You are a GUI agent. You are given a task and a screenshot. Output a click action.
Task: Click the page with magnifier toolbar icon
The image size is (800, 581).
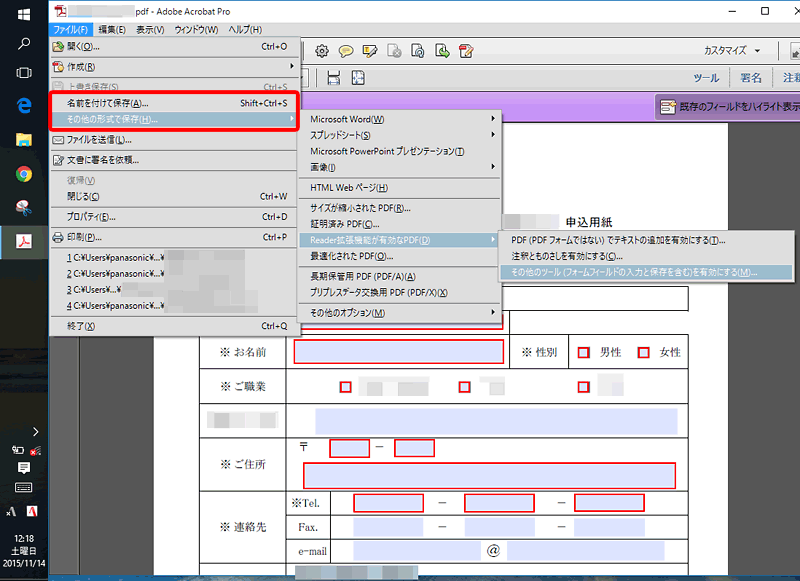418,50
